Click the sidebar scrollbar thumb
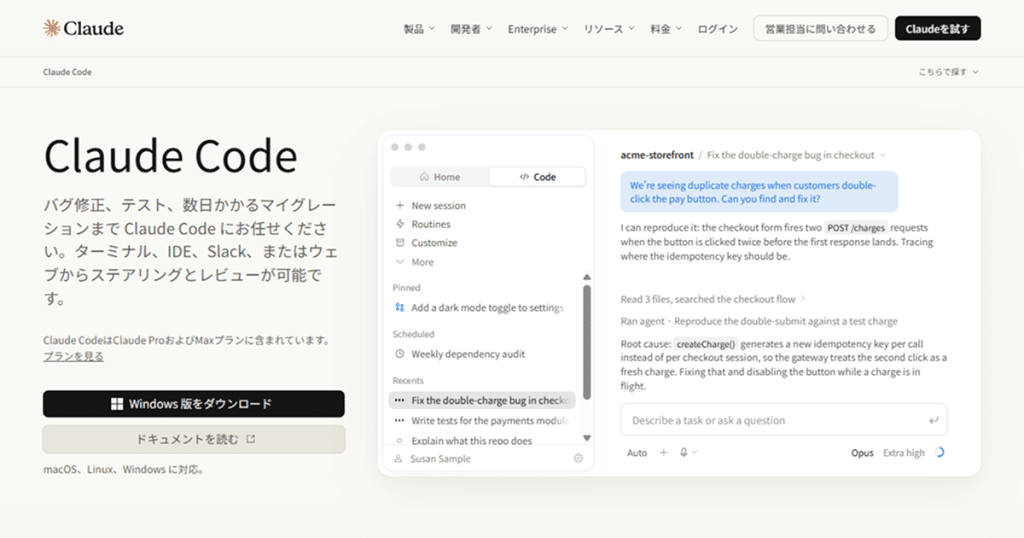Screen dimensions: 1024x538 (x=586, y=342)
